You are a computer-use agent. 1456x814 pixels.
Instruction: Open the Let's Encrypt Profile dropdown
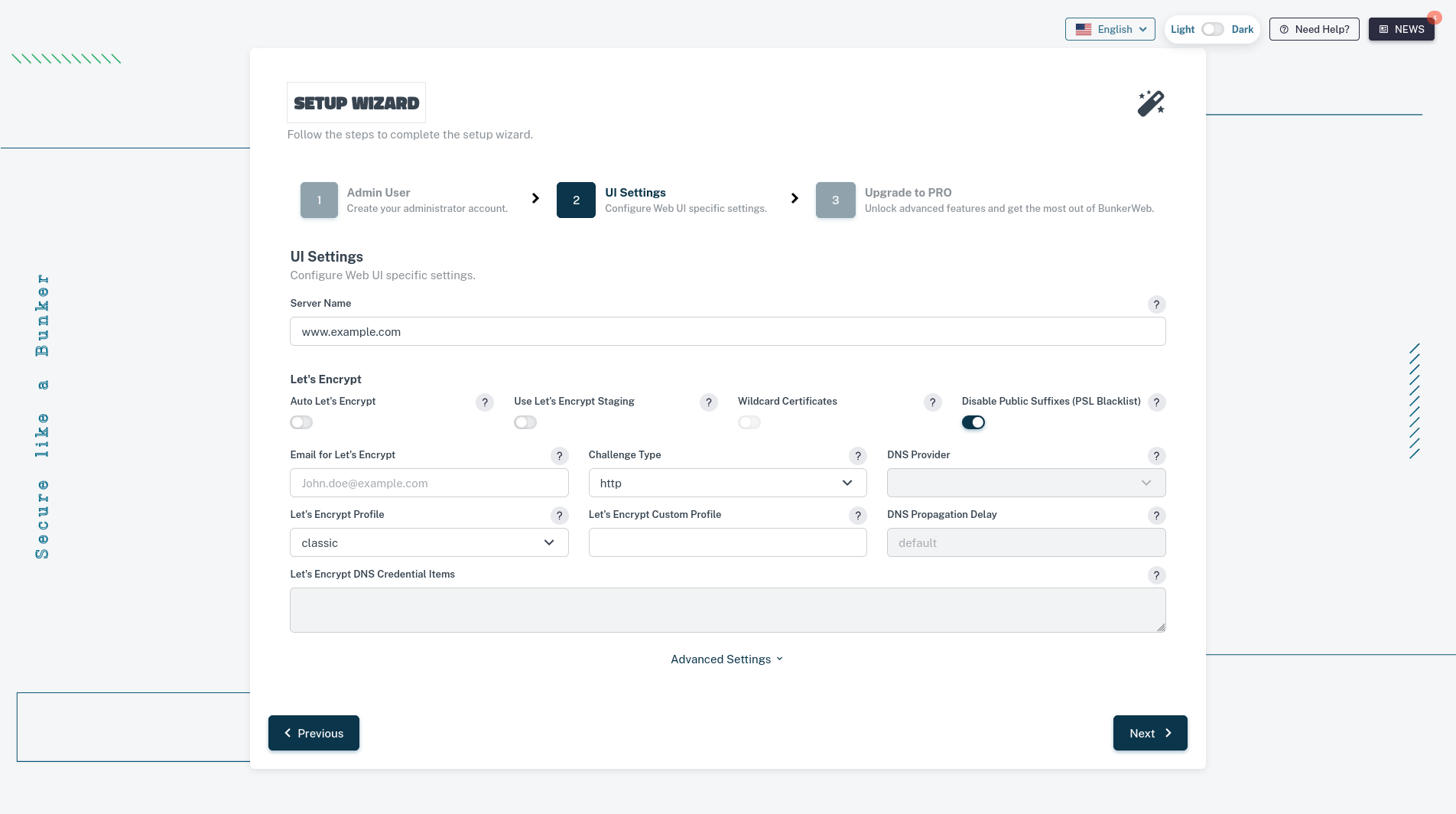(x=428, y=542)
